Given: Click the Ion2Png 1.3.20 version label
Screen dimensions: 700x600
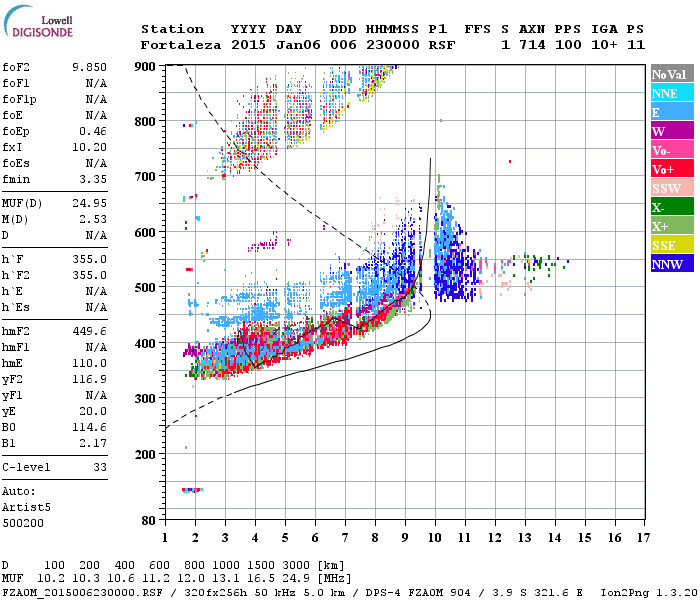Looking at the screenshot, I should pos(649,593).
